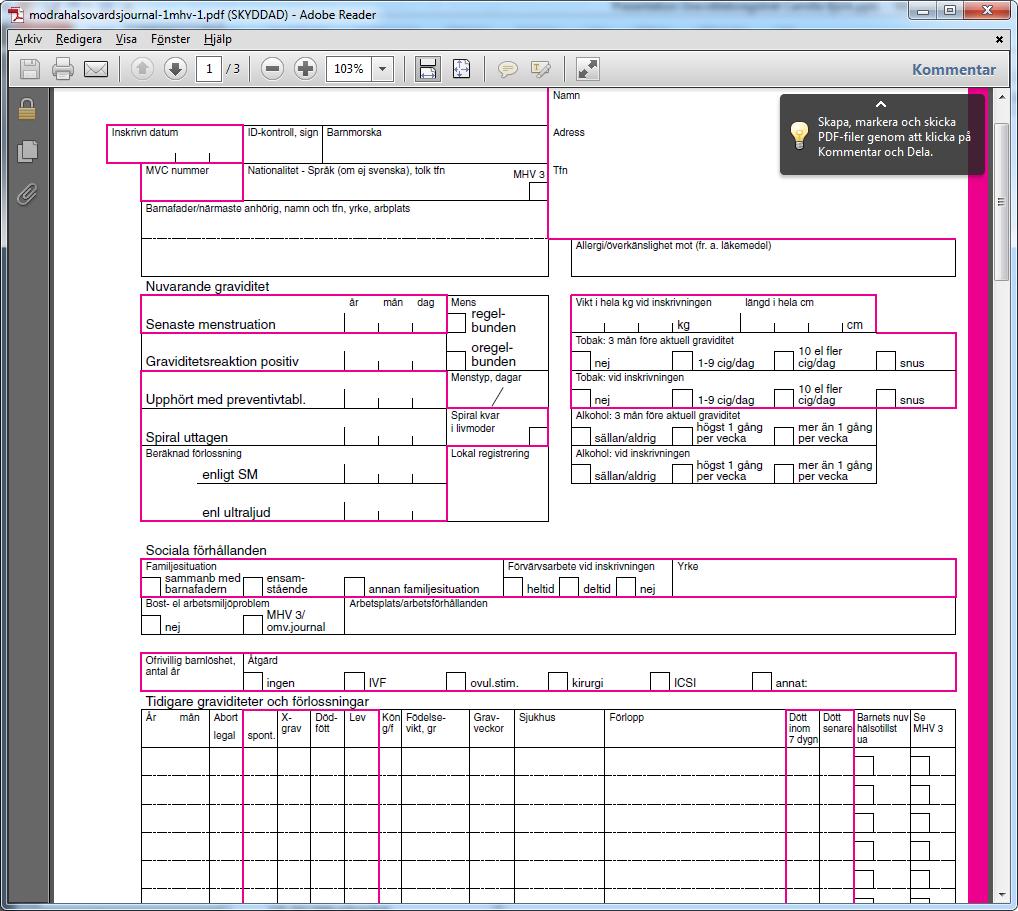Viewport: 1018px width, 911px height.
Task: Click the Allergi/överkänslighet field
Action: tap(763, 258)
